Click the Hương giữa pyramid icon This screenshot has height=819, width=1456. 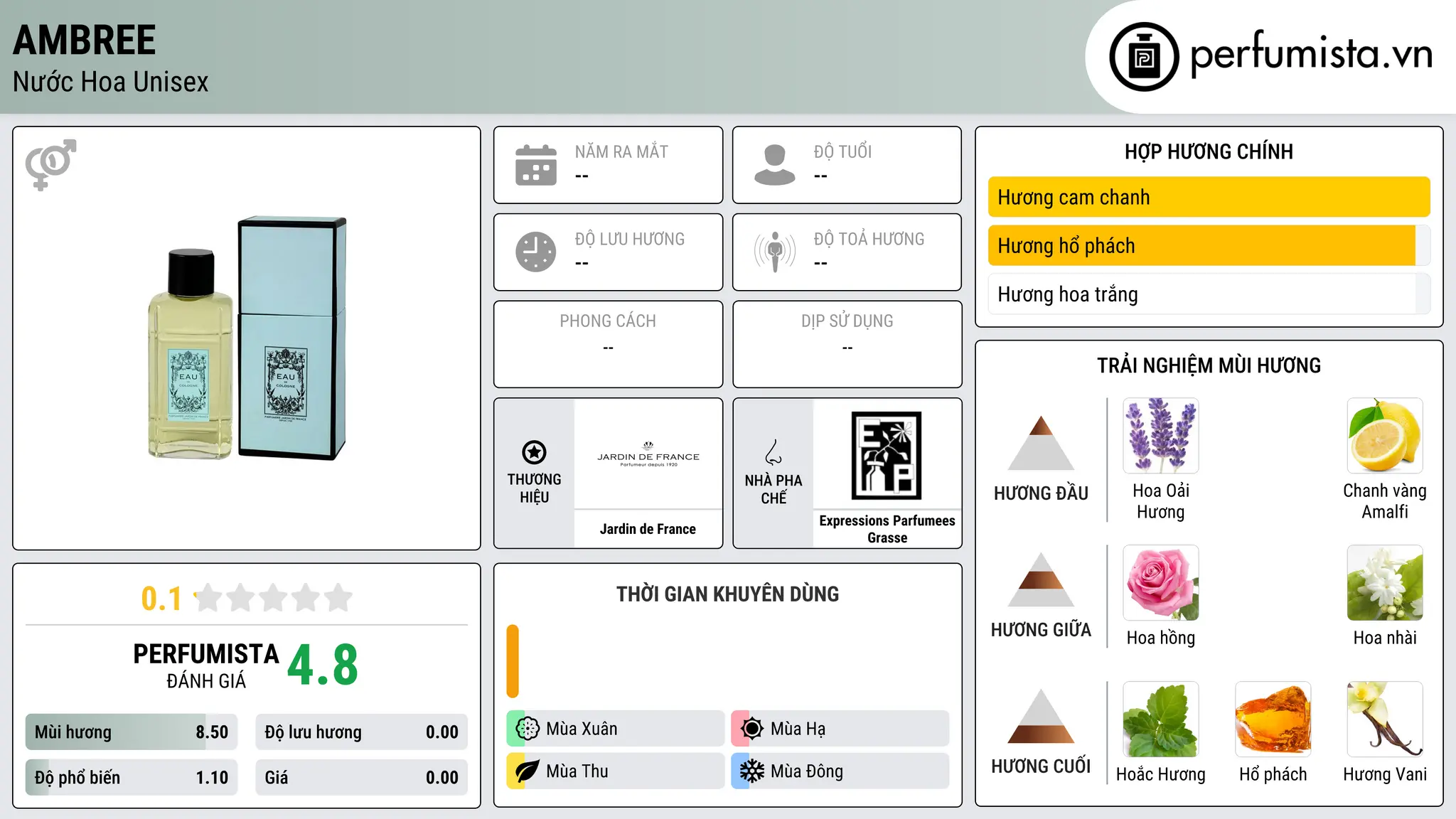click(1042, 579)
